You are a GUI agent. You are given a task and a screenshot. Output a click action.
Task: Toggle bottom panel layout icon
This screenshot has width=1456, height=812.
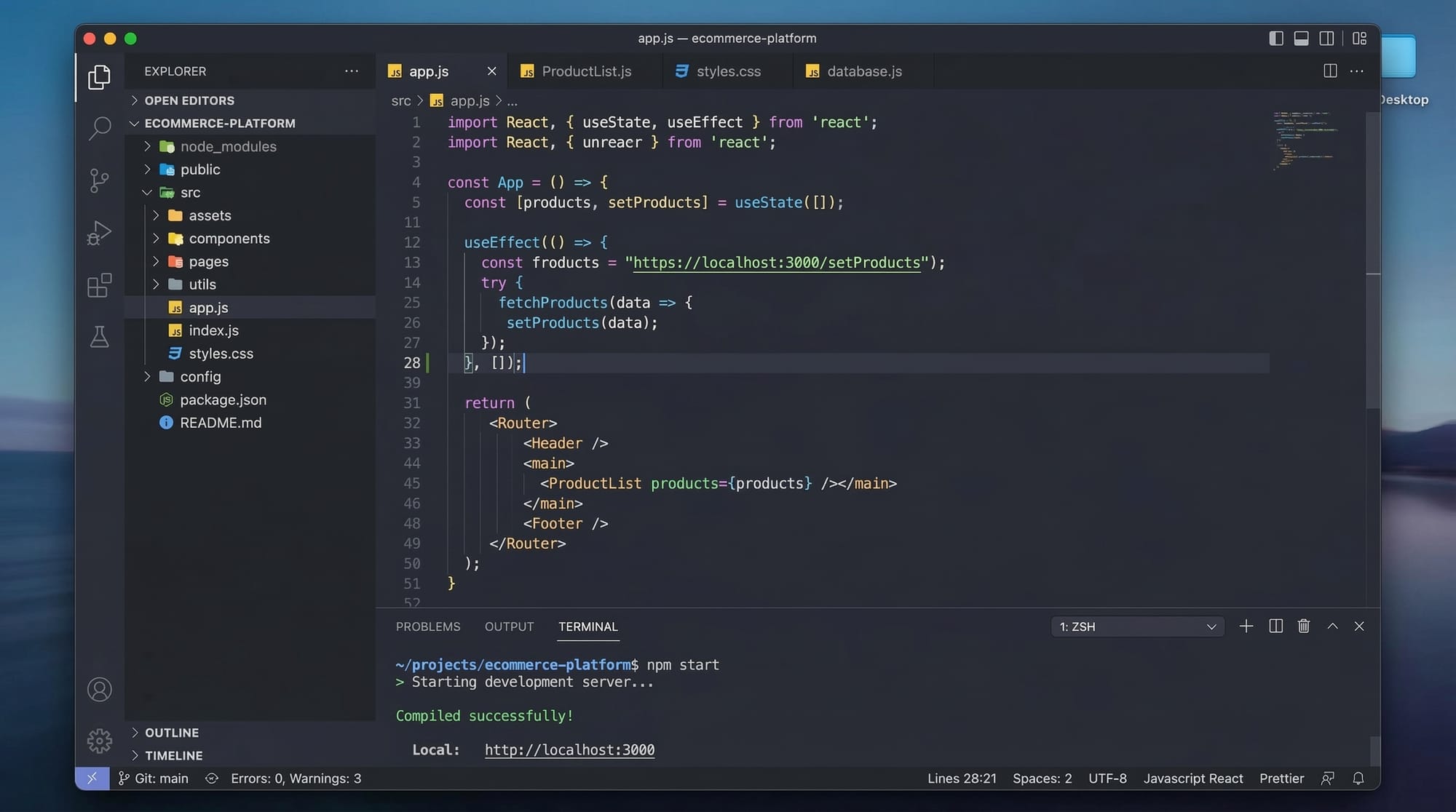pyautogui.click(x=1301, y=39)
